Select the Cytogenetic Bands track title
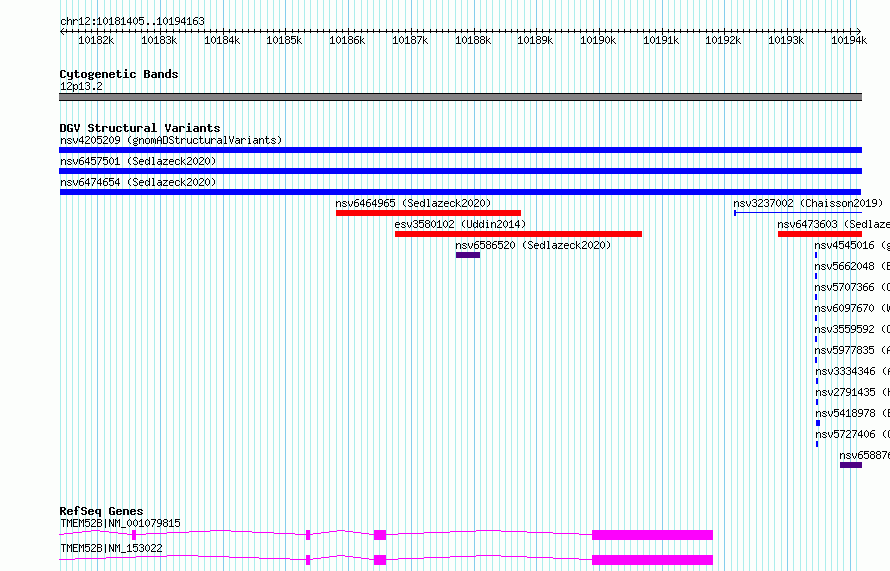The width and height of the screenshot is (890, 571). [119, 74]
